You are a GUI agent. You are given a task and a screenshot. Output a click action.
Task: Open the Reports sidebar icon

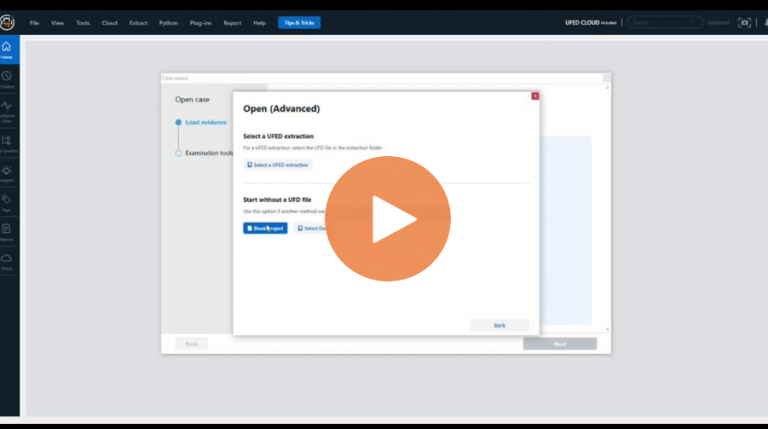[x=7, y=232]
